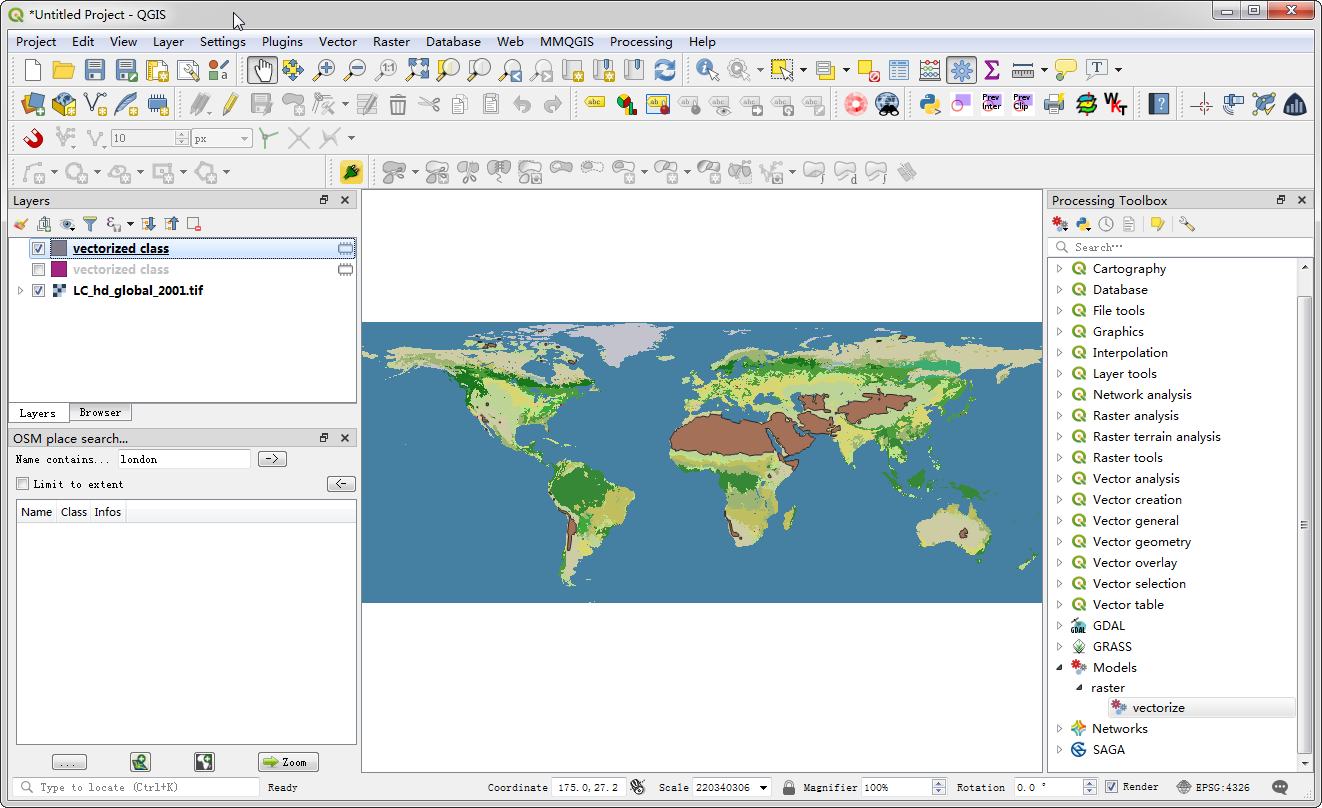
Task: Delete selected features trash icon
Action: click(x=398, y=104)
